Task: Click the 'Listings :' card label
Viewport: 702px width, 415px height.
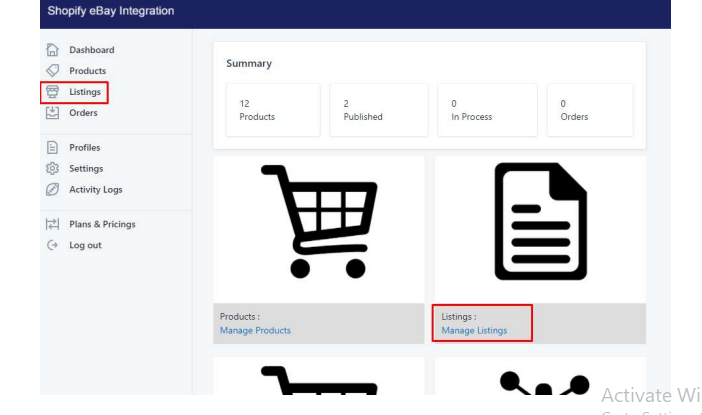Action: 459,317
